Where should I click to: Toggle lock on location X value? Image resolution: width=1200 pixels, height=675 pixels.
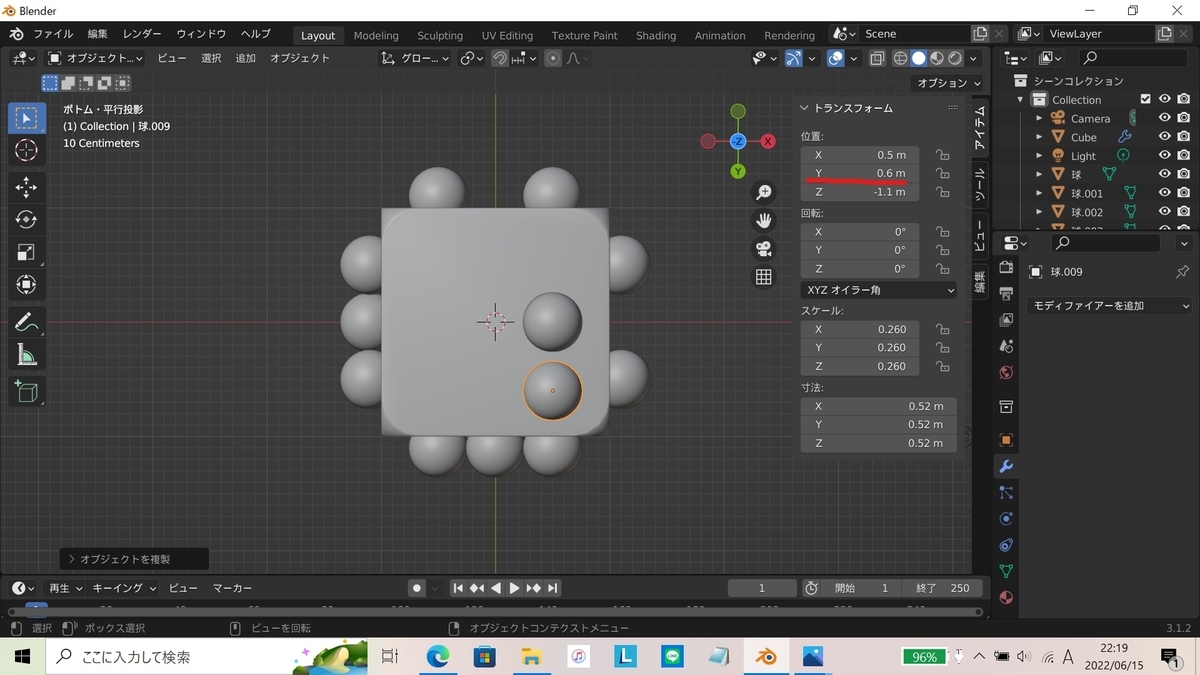942,155
